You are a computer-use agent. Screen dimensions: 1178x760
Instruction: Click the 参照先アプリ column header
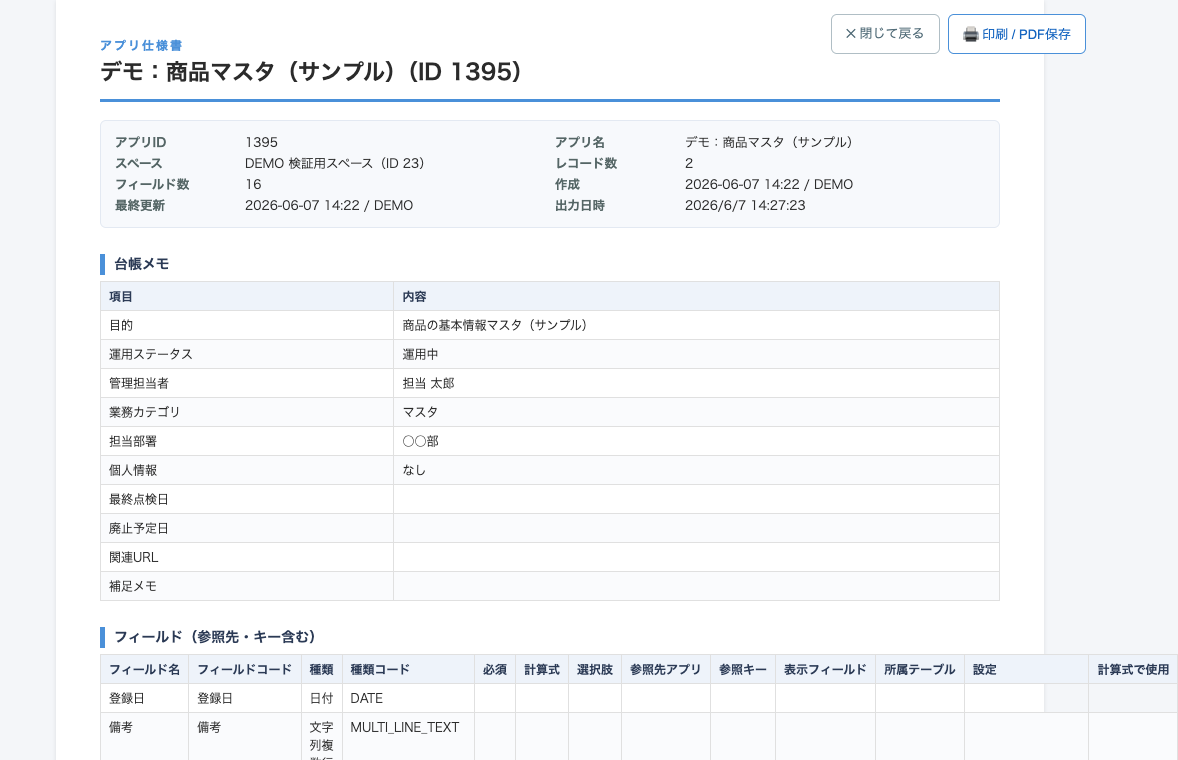(665, 669)
